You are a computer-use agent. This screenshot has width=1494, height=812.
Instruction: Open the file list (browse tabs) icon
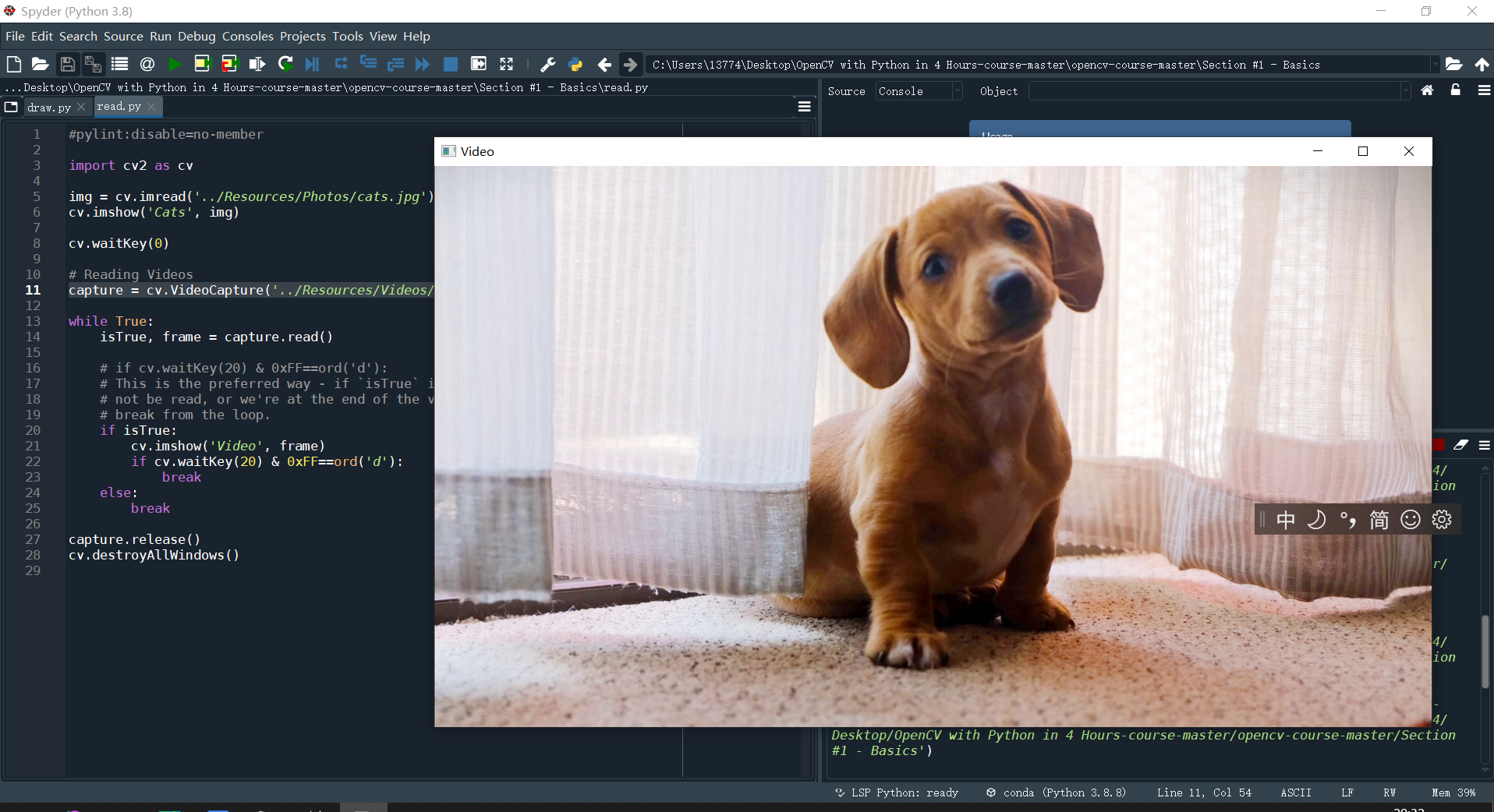(119, 64)
